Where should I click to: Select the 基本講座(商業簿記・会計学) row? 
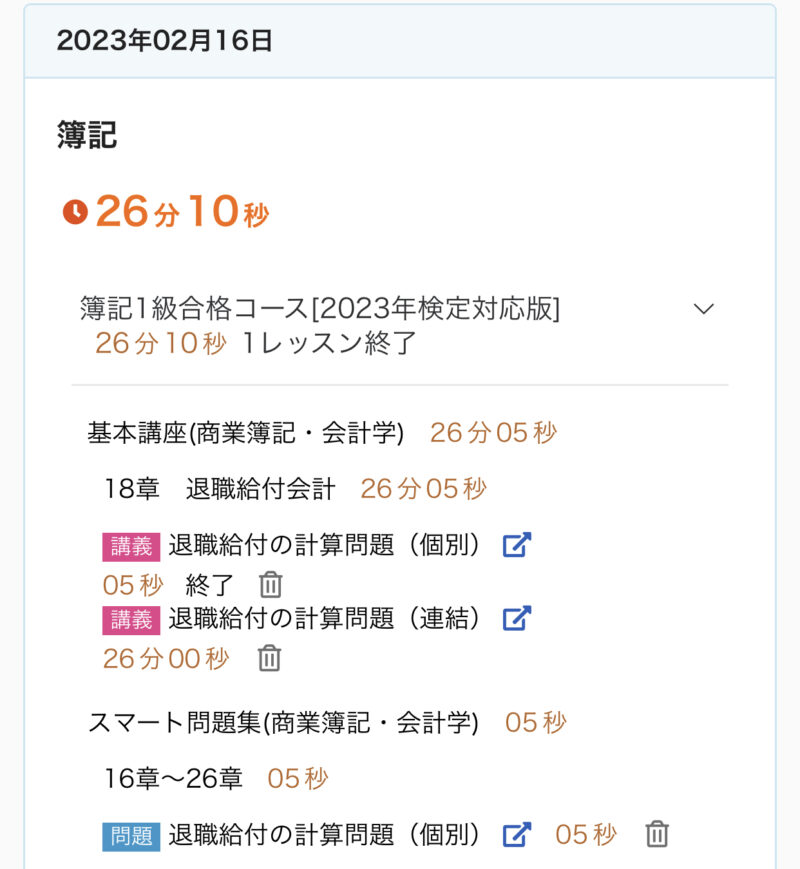click(246, 433)
